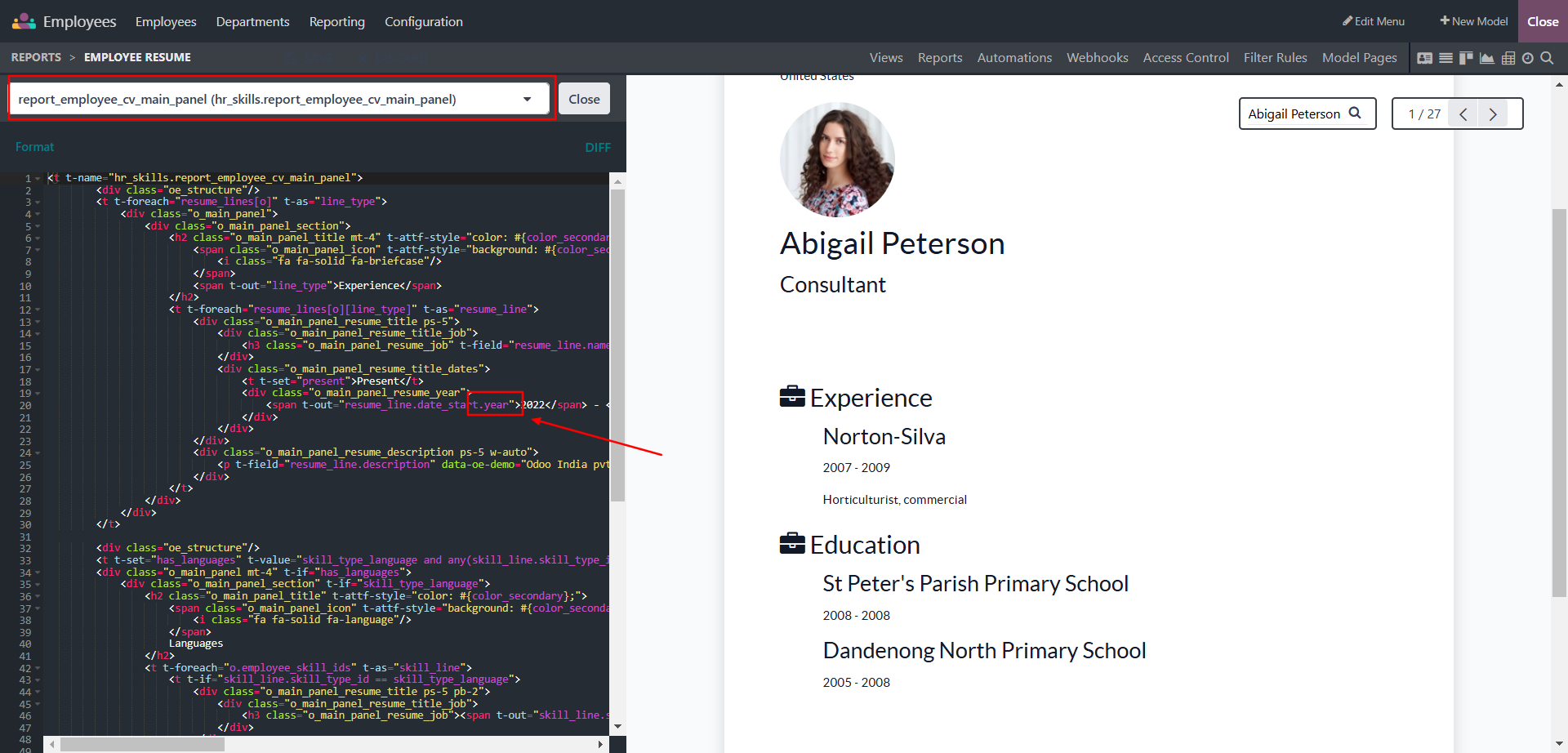This screenshot has width=1568, height=753.
Task: Click the code editor scroll down arrow
Action: point(617,726)
